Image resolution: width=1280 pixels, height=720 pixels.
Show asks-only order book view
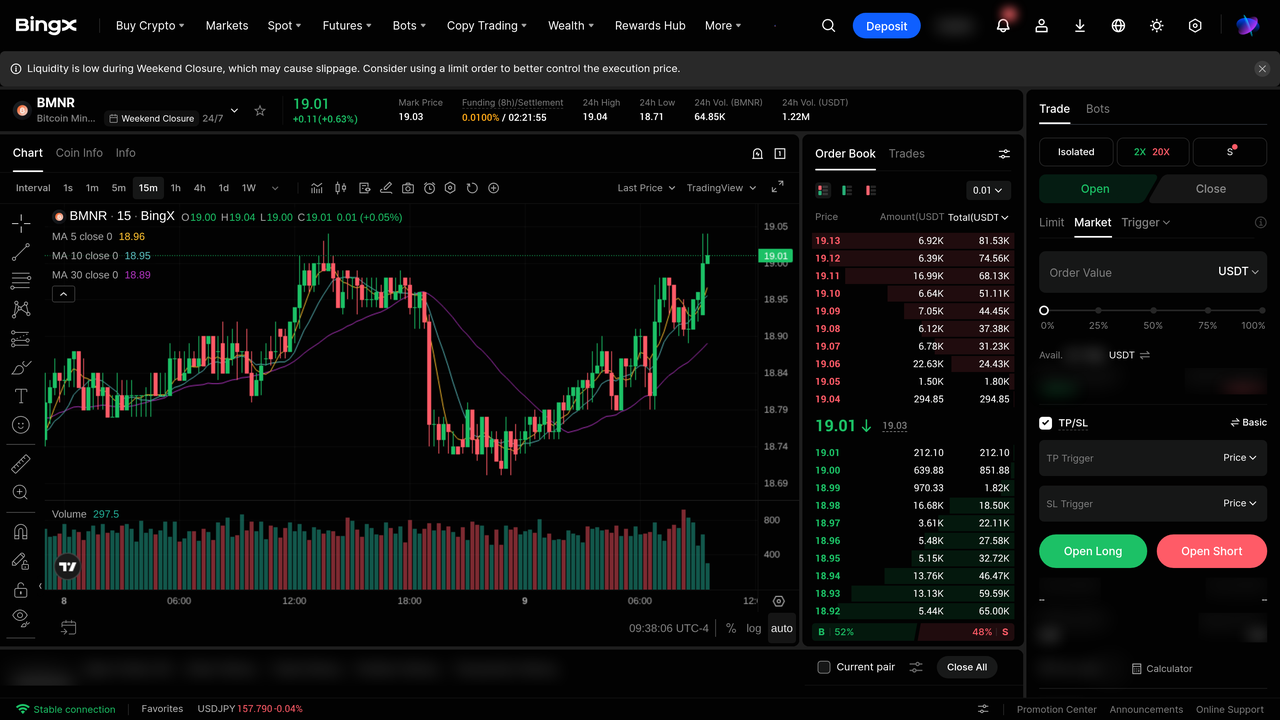[871, 190]
